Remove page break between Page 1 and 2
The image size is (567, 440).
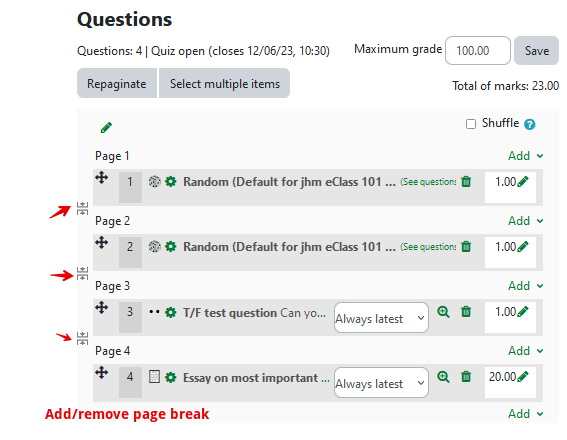pos(82,209)
